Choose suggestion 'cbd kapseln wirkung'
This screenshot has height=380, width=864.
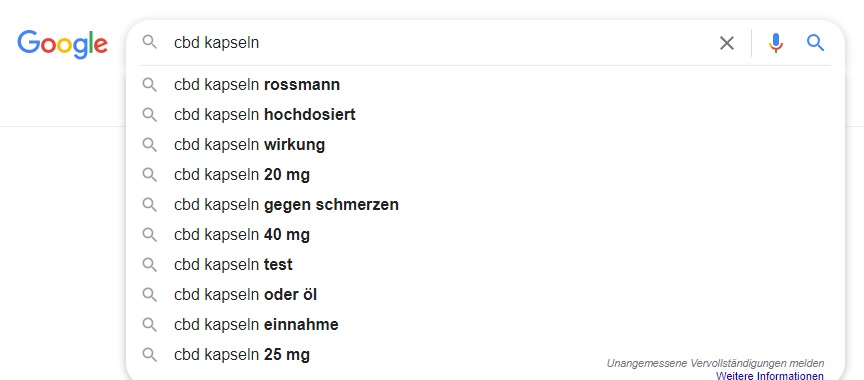coord(485,144)
